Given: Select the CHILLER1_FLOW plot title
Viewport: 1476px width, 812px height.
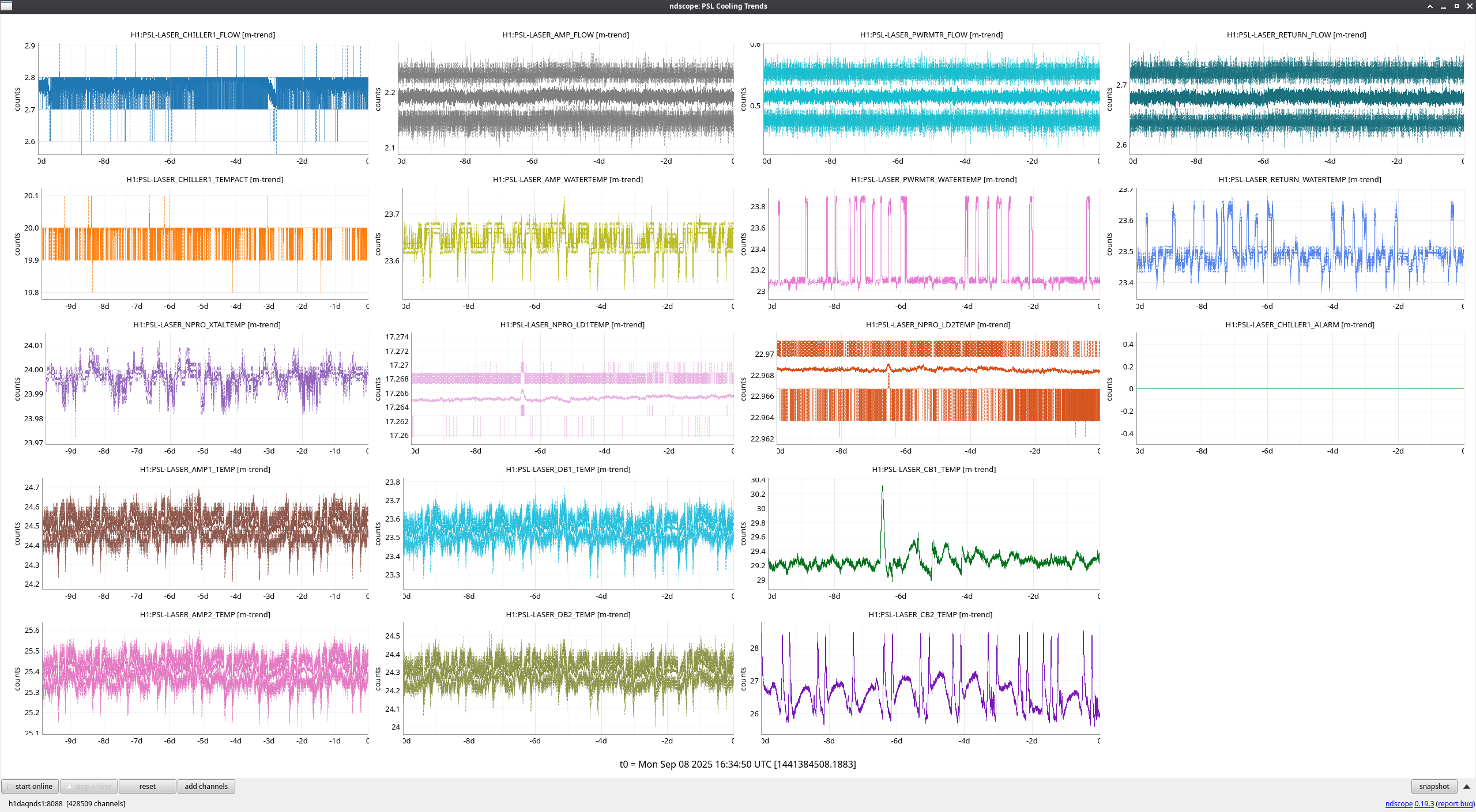Looking at the screenshot, I should coord(203,35).
